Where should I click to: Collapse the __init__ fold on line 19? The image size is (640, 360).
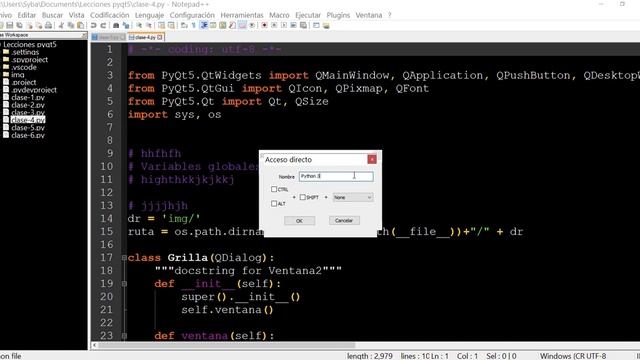click(x=124, y=284)
